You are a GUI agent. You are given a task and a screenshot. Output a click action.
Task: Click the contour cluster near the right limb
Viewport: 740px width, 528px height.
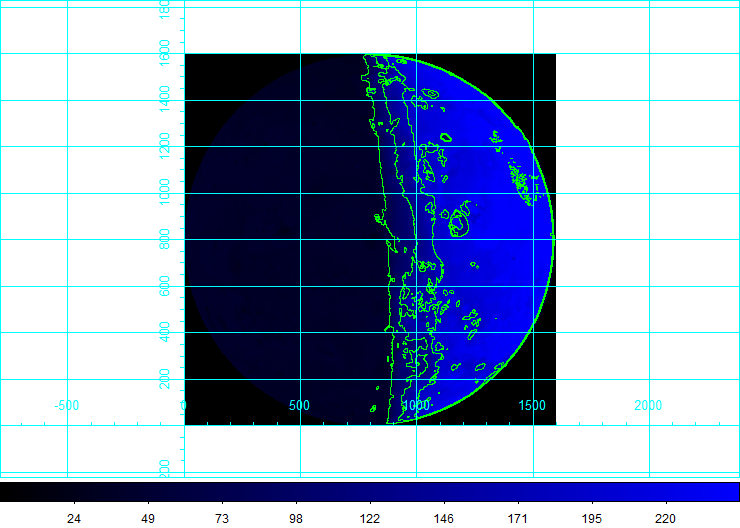pos(518,182)
